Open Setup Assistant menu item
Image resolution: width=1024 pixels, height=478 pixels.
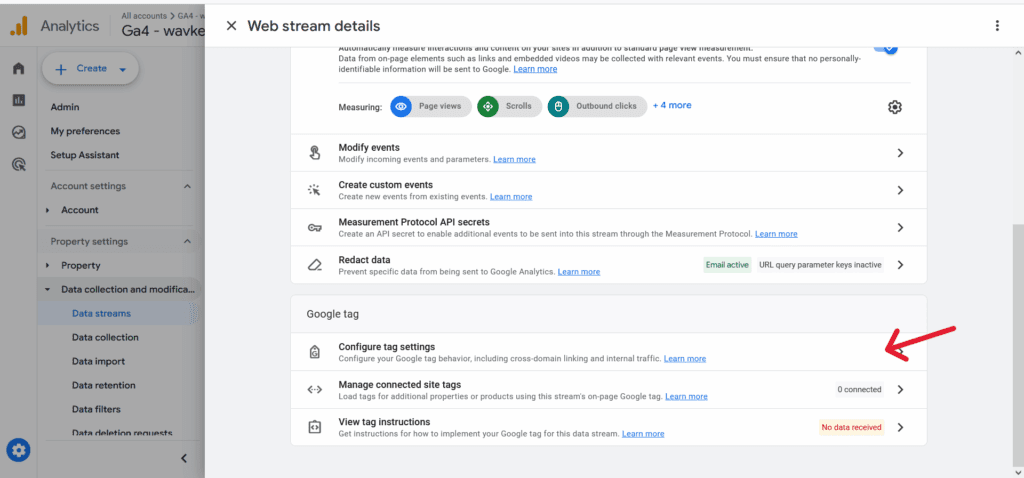tap(85, 155)
